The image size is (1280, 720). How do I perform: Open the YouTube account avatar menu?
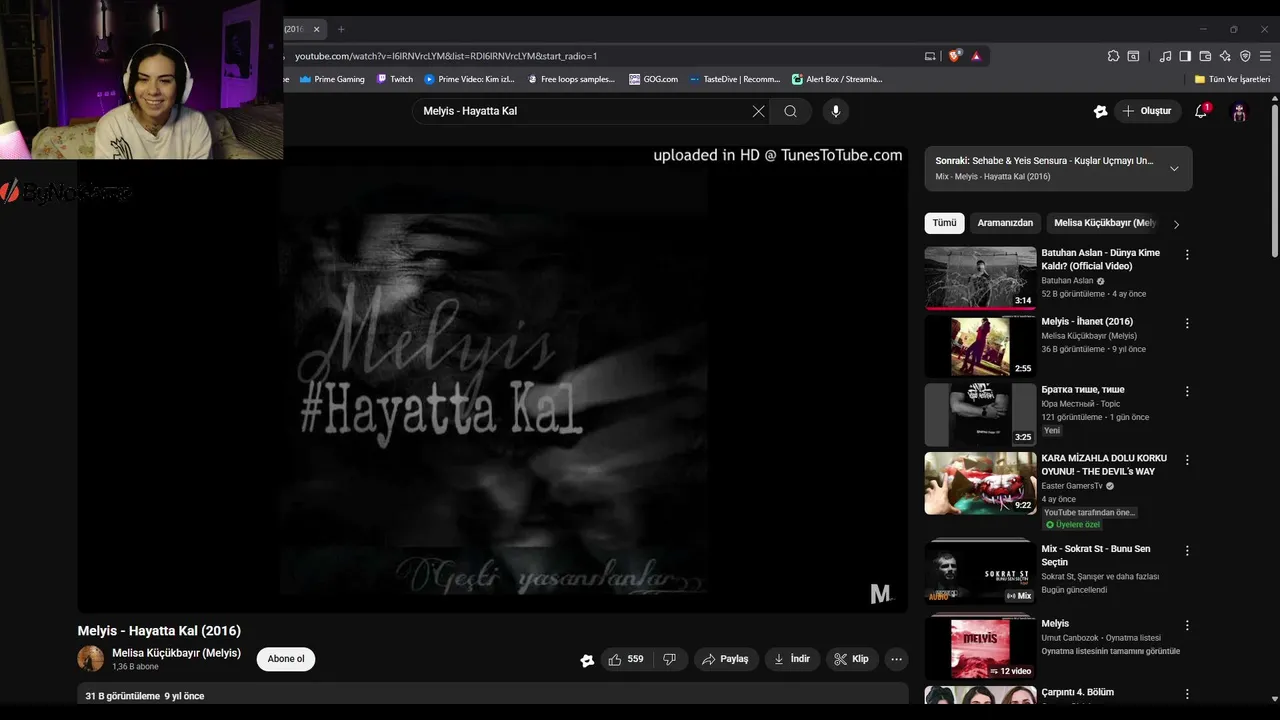1239,111
